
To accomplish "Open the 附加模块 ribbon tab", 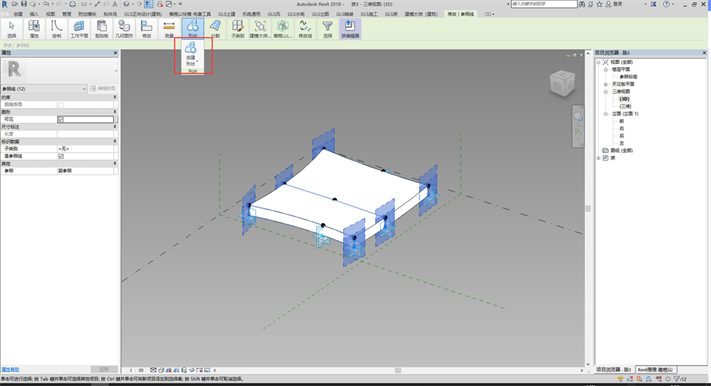I will click(87, 14).
